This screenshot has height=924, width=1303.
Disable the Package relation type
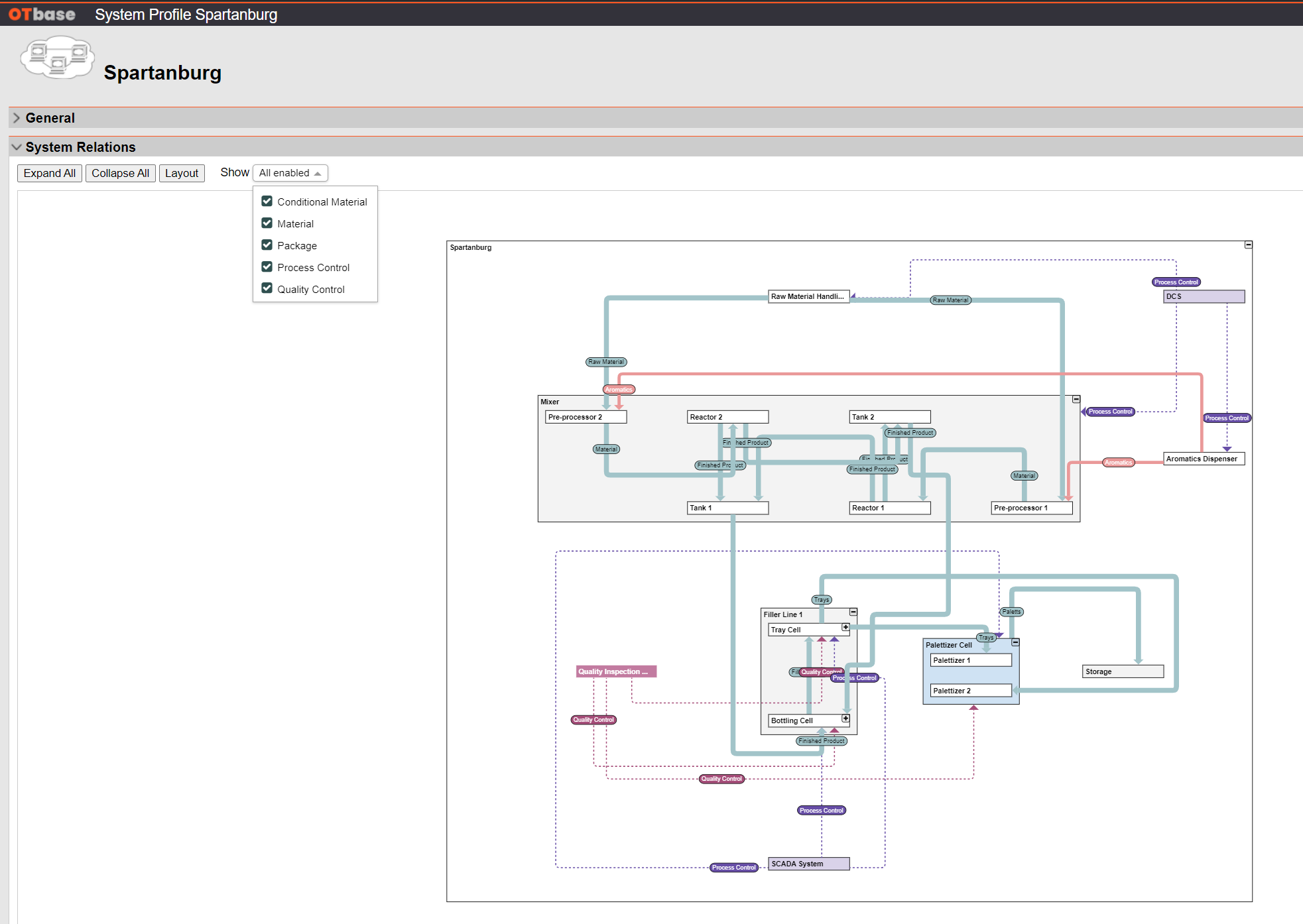coord(267,245)
